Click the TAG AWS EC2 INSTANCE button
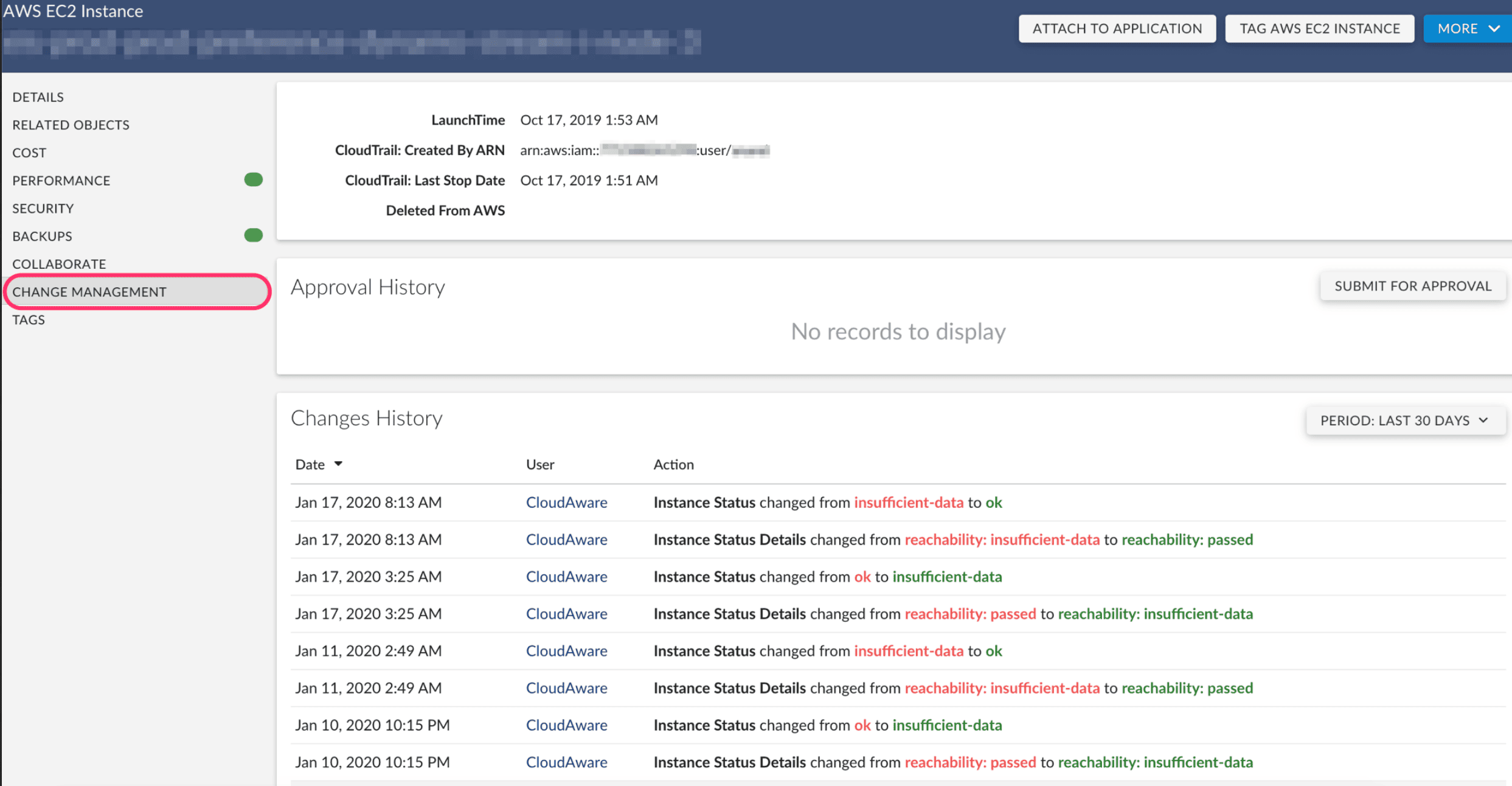 (1319, 28)
